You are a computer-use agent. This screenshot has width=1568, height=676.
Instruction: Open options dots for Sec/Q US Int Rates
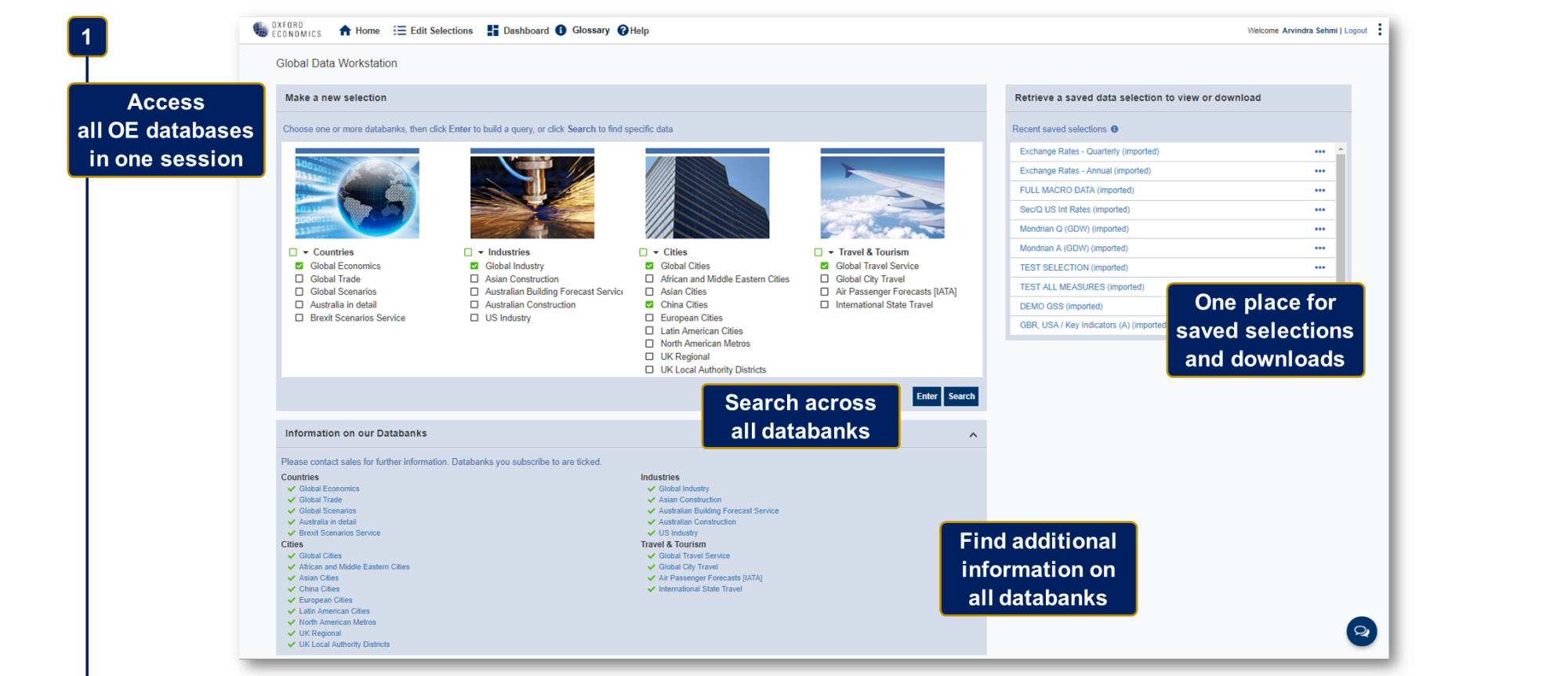click(x=1320, y=209)
